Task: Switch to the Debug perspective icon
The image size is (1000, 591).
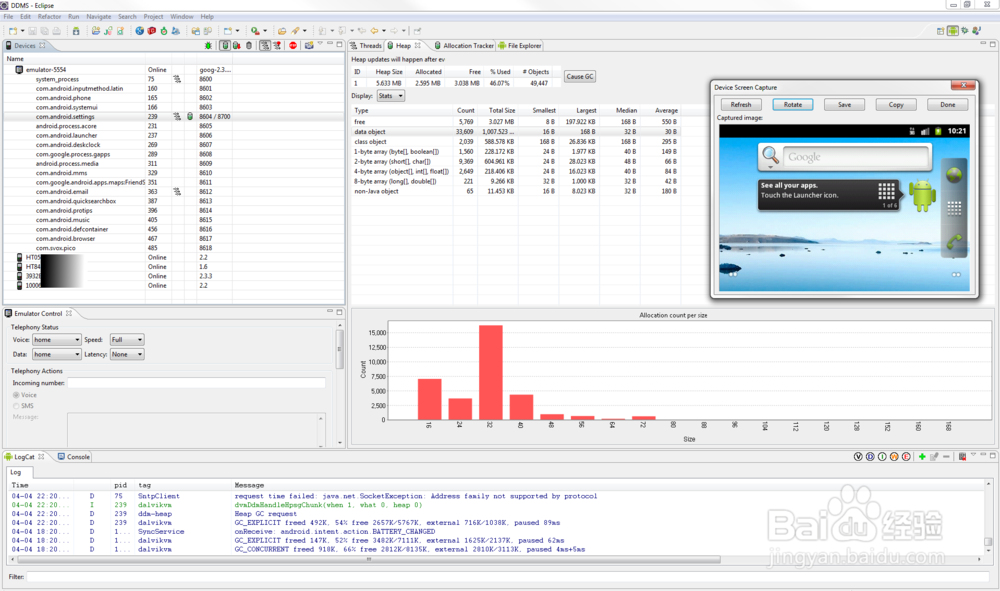Action: tap(964, 31)
